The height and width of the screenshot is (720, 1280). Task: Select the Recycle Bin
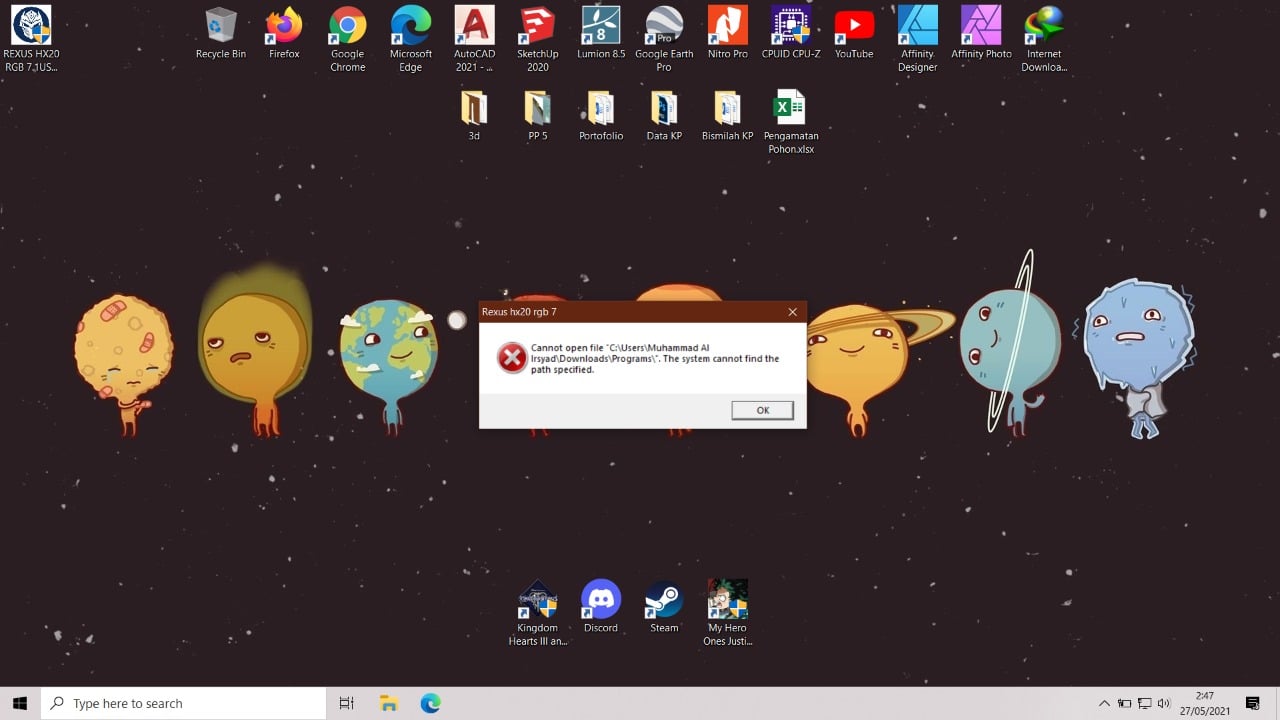[x=221, y=33]
